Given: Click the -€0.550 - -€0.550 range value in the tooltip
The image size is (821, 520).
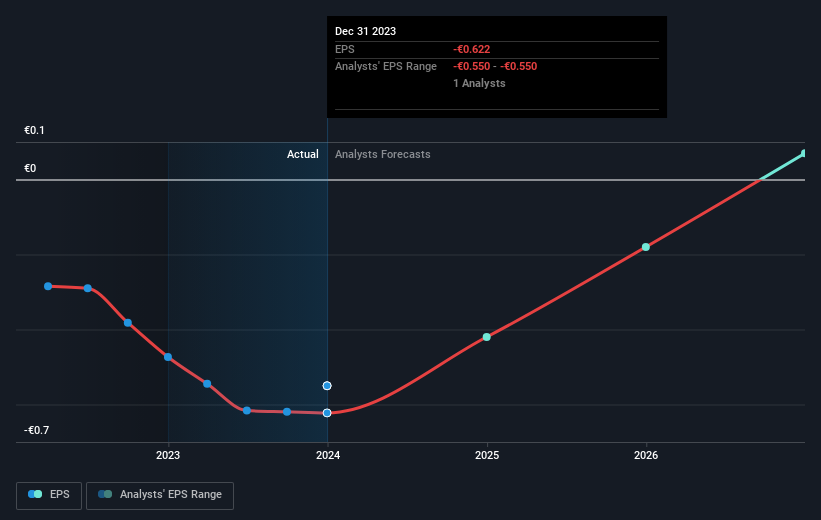Looking at the screenshot, I should [x=495, y=67].
